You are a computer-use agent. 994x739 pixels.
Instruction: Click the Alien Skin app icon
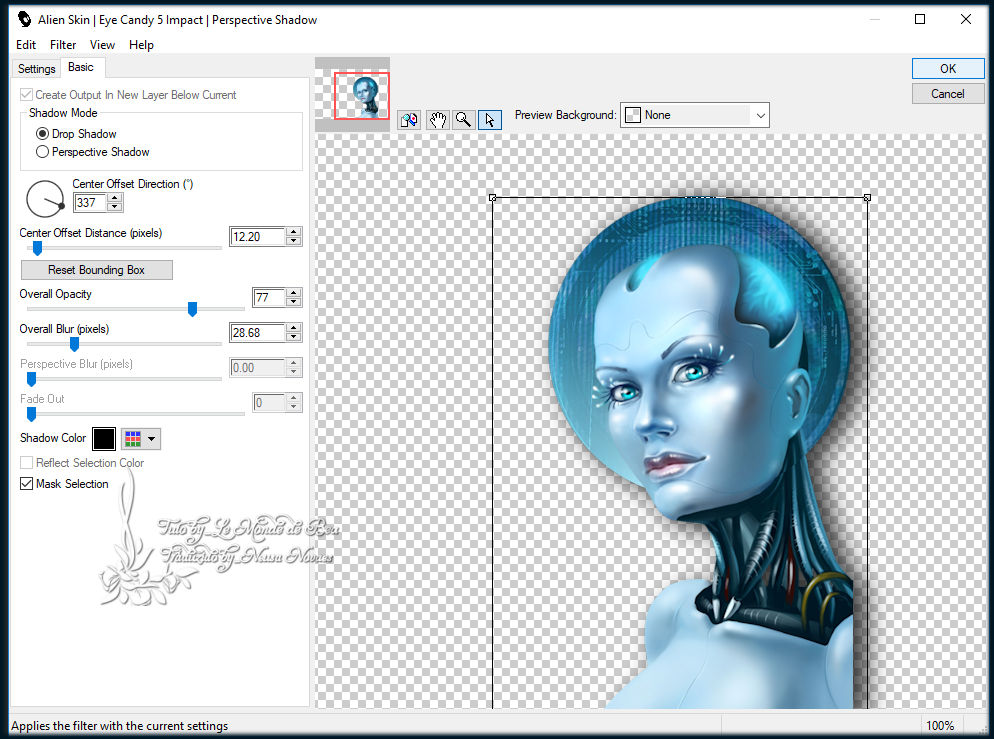pyautogui.click(x=24, y=20)
